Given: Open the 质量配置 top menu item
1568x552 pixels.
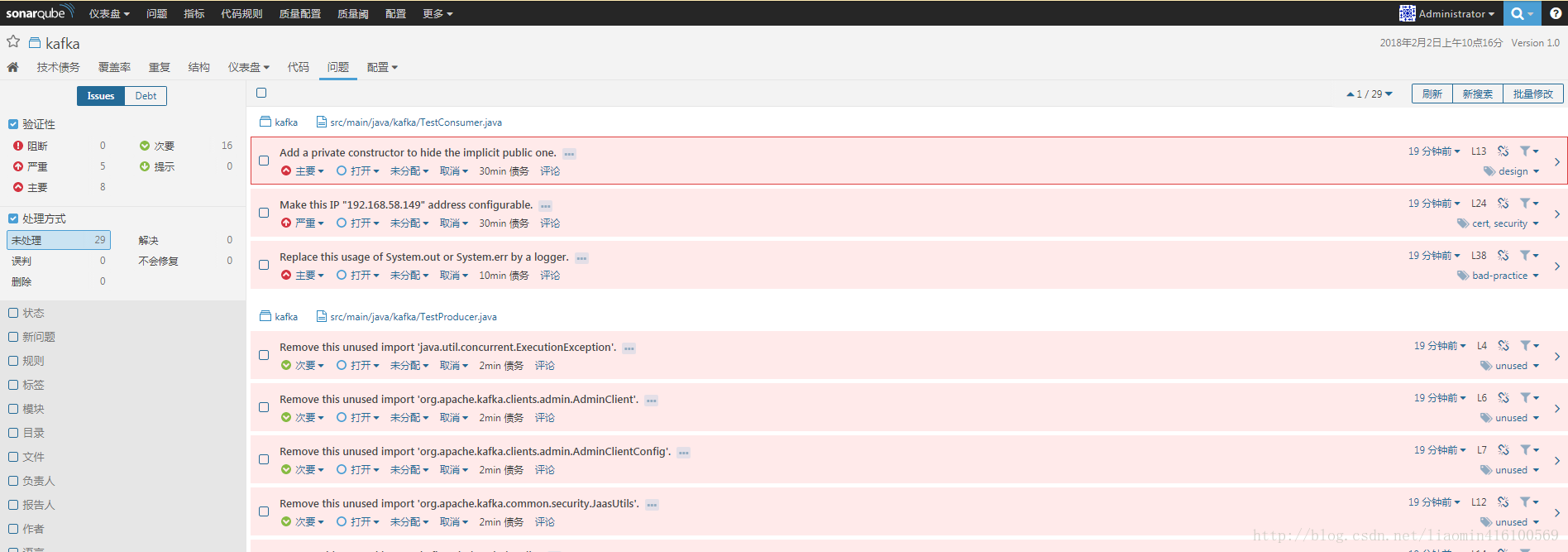Looking at the screenshot, I should click(299, 14).
